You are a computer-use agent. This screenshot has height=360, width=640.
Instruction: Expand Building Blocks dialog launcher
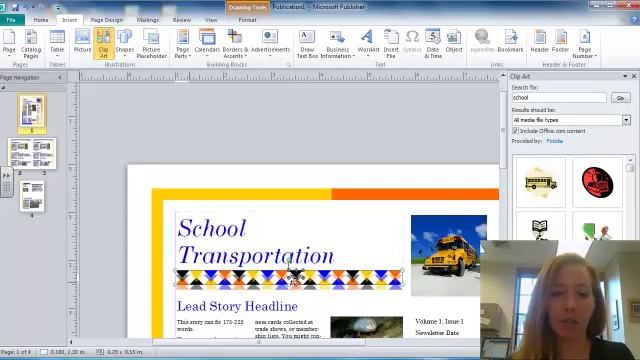tap(289, 65)
